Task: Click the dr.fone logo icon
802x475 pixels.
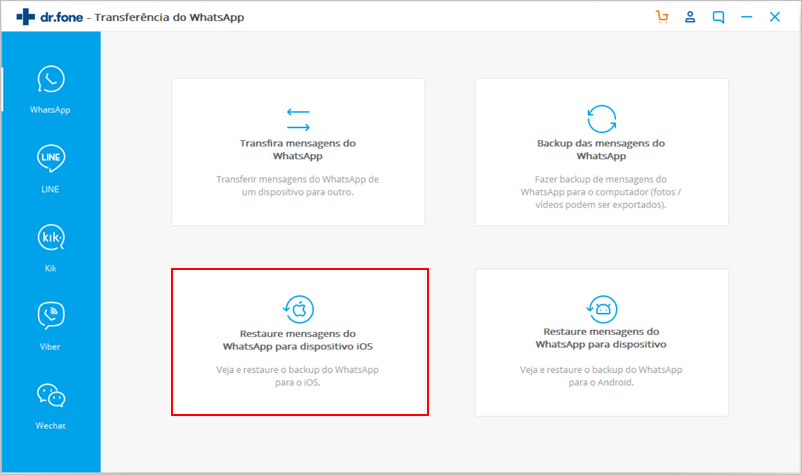Action: 26,17
